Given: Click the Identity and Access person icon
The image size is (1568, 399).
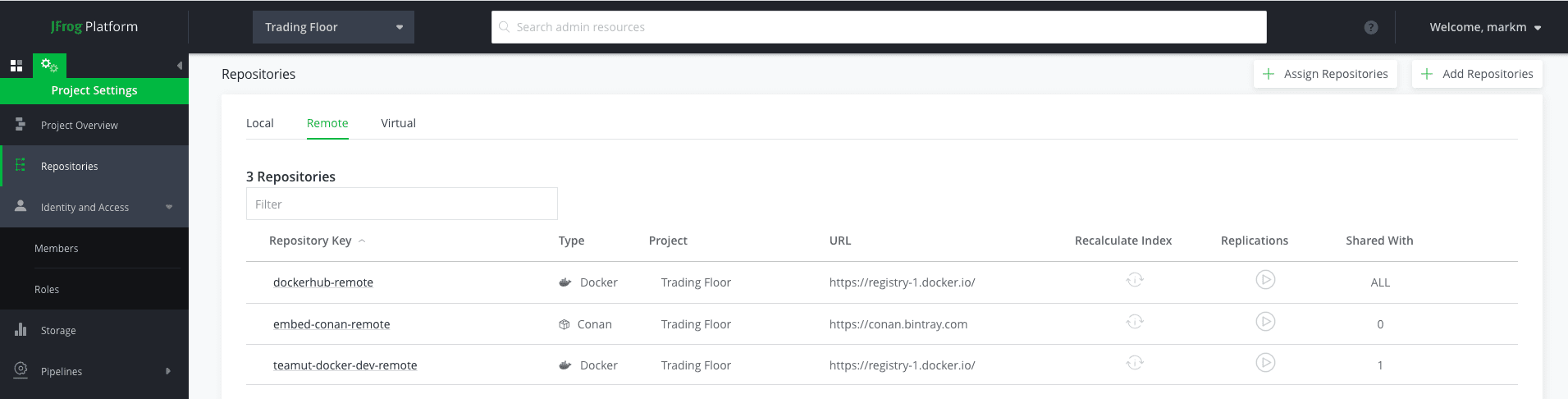Looking at the screenshot, I should [x=21, y=206].
